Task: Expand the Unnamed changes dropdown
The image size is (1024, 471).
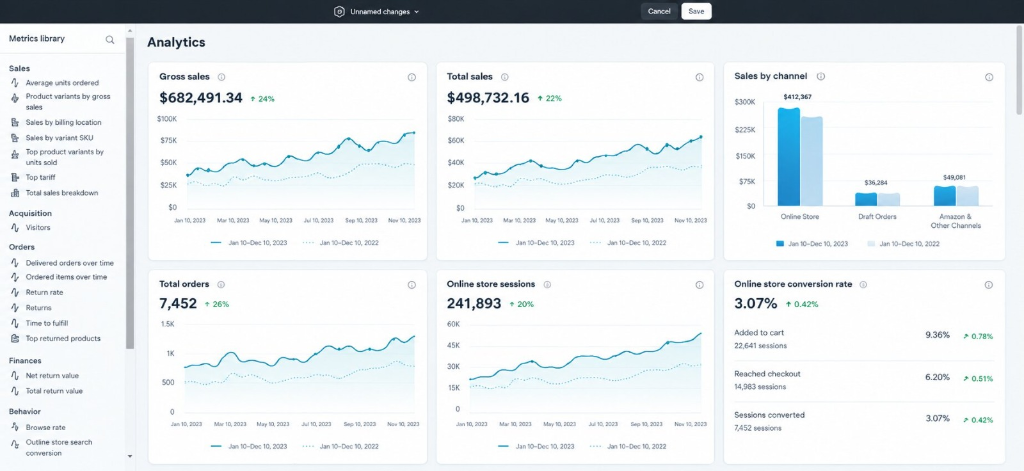Action: (x=417, y=12)
